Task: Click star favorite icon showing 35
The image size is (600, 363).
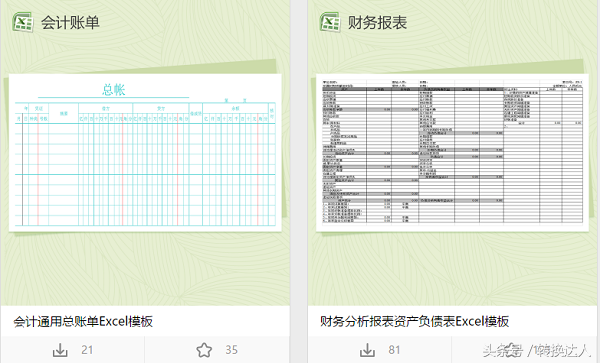Action: point(204,350)
